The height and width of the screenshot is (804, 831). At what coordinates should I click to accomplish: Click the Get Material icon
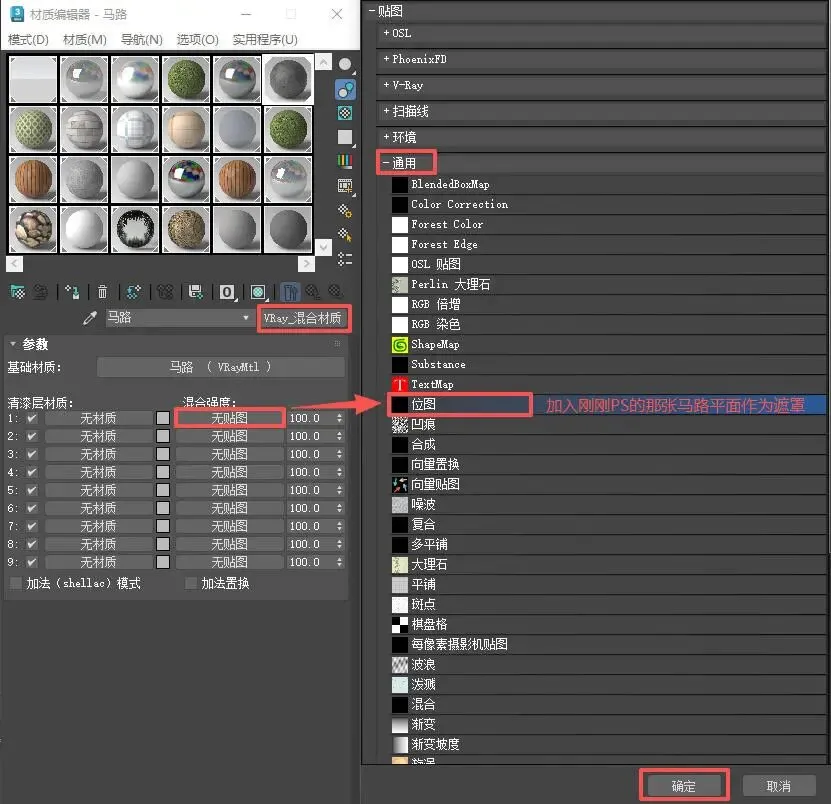click(x=17, y=291)
